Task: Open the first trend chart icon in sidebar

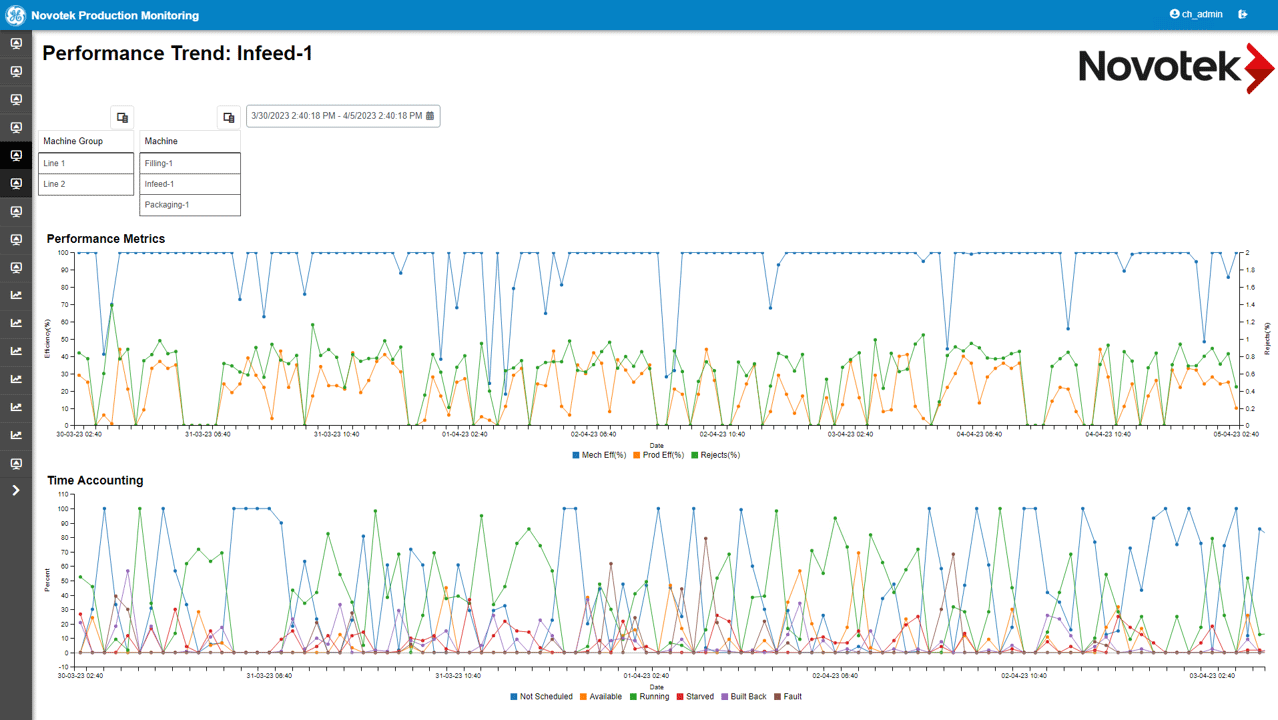Action: [x=16, y=295]
